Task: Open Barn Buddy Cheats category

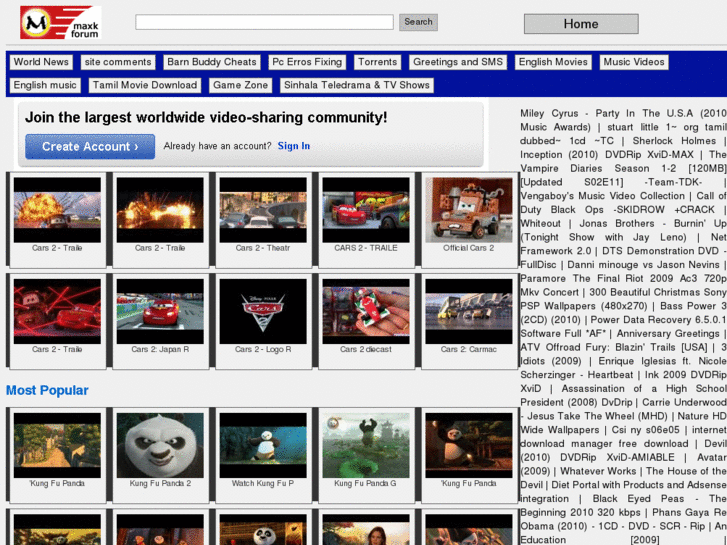Action: click(211, 62)
